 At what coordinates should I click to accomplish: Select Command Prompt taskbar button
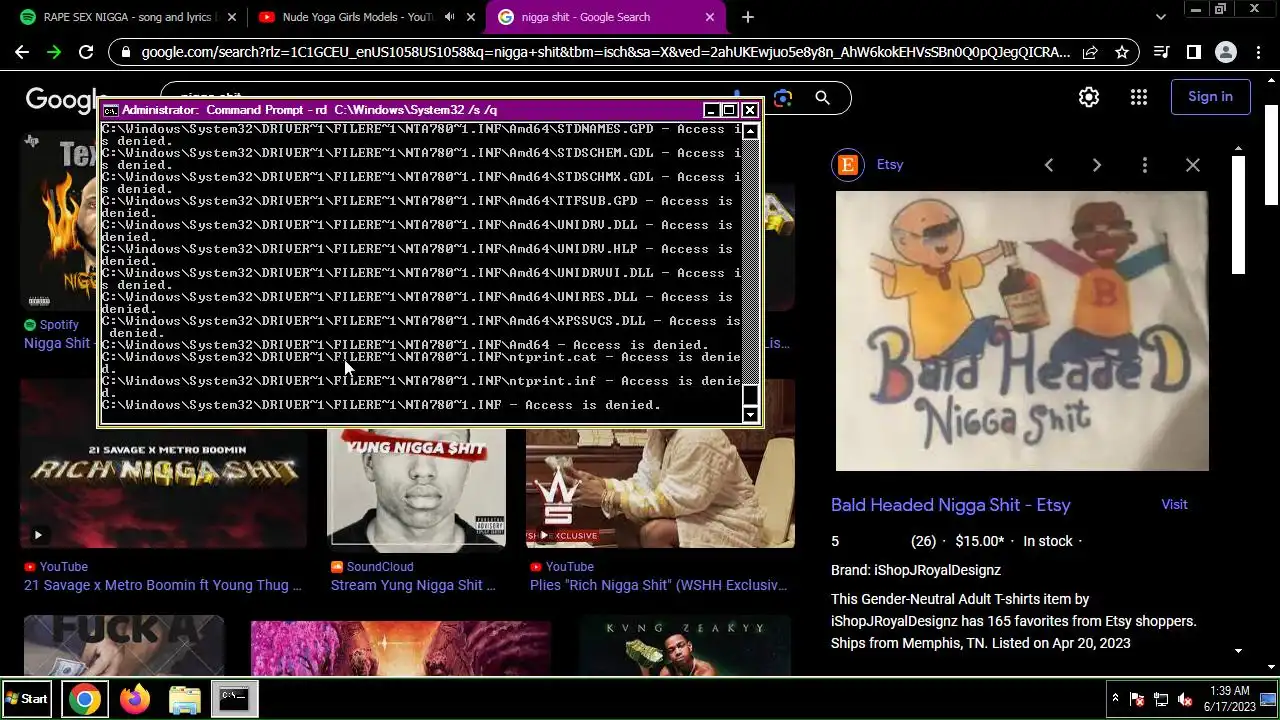pos(234,699)
